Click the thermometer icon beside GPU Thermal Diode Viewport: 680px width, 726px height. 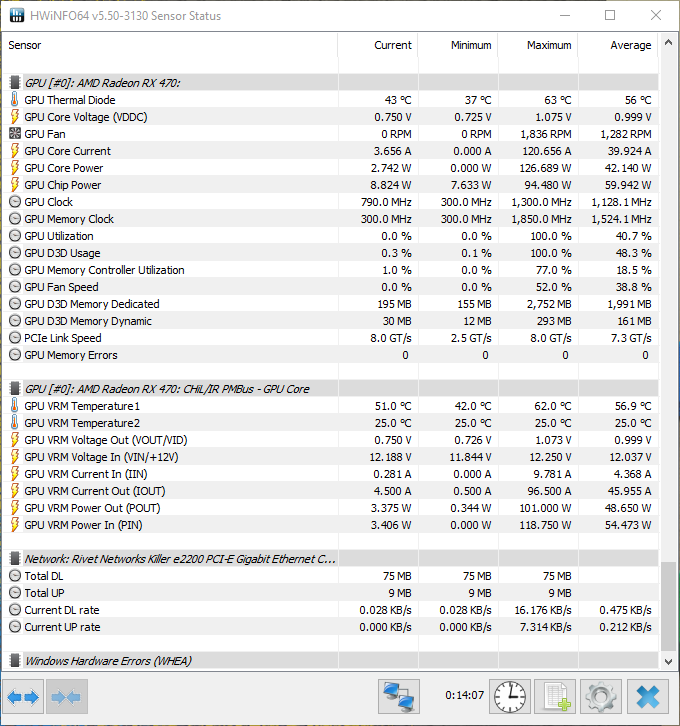click(15, 100)
